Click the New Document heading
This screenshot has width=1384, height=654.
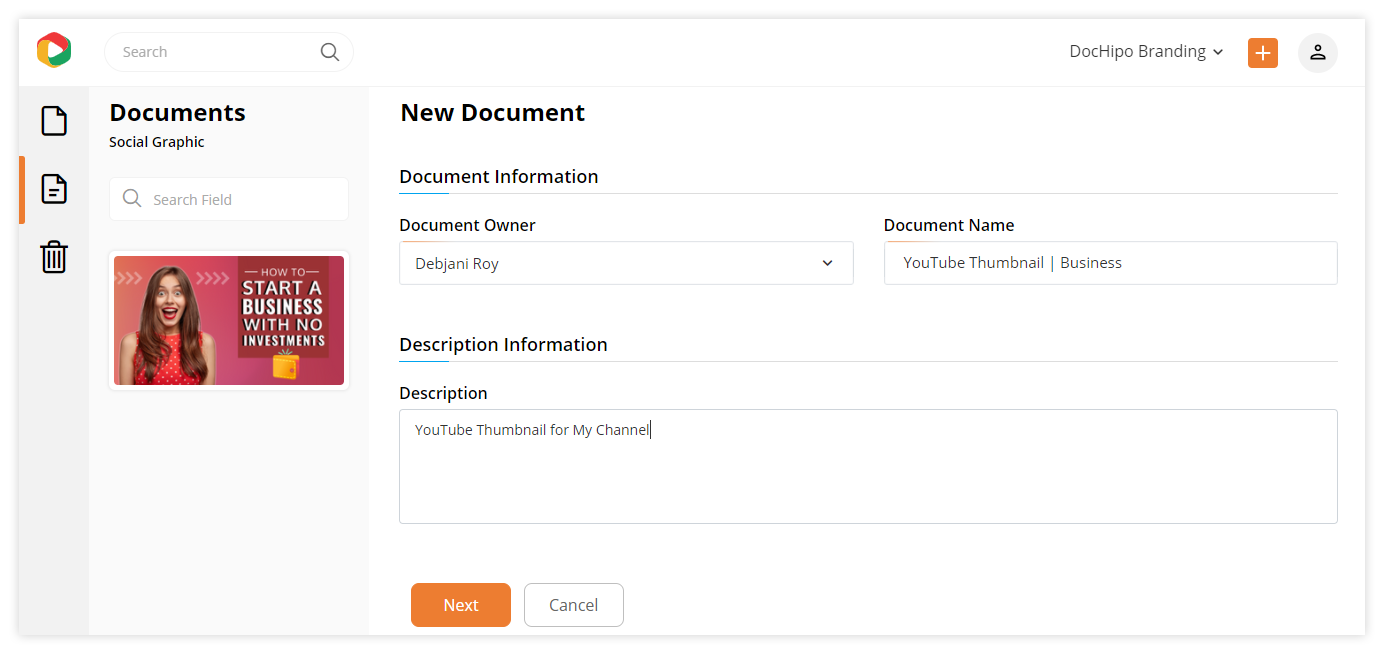click(x=493, y=113)
